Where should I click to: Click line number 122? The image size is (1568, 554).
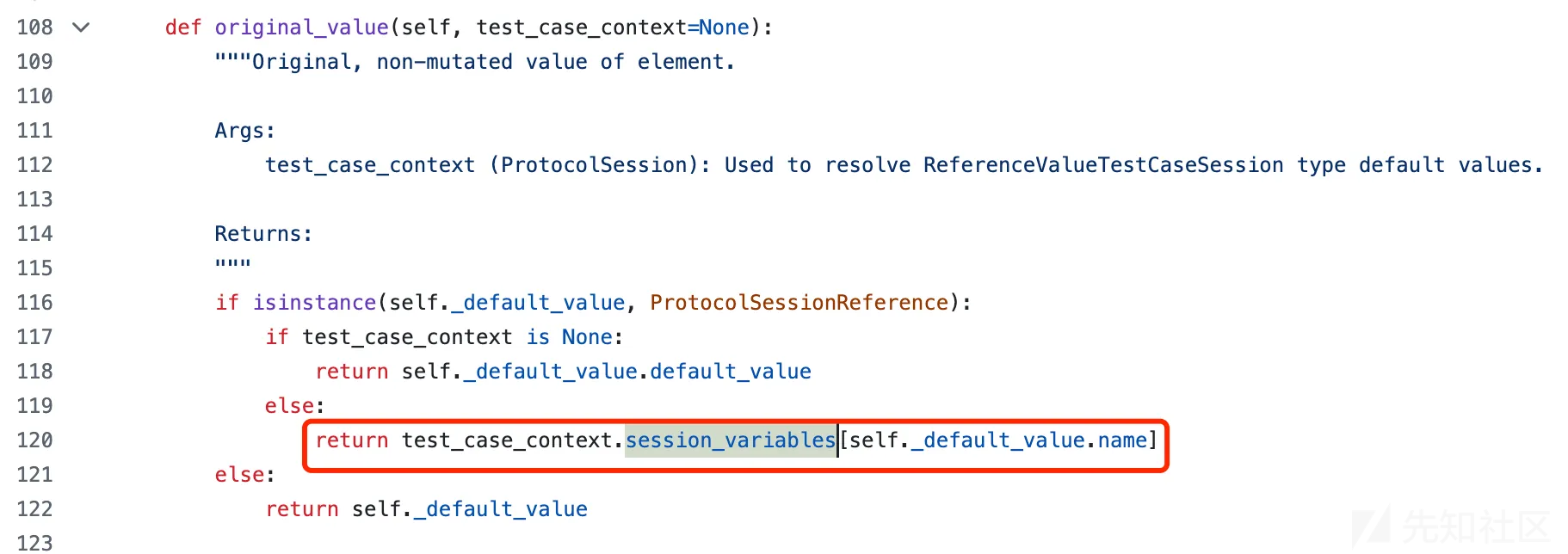point(35,509)
